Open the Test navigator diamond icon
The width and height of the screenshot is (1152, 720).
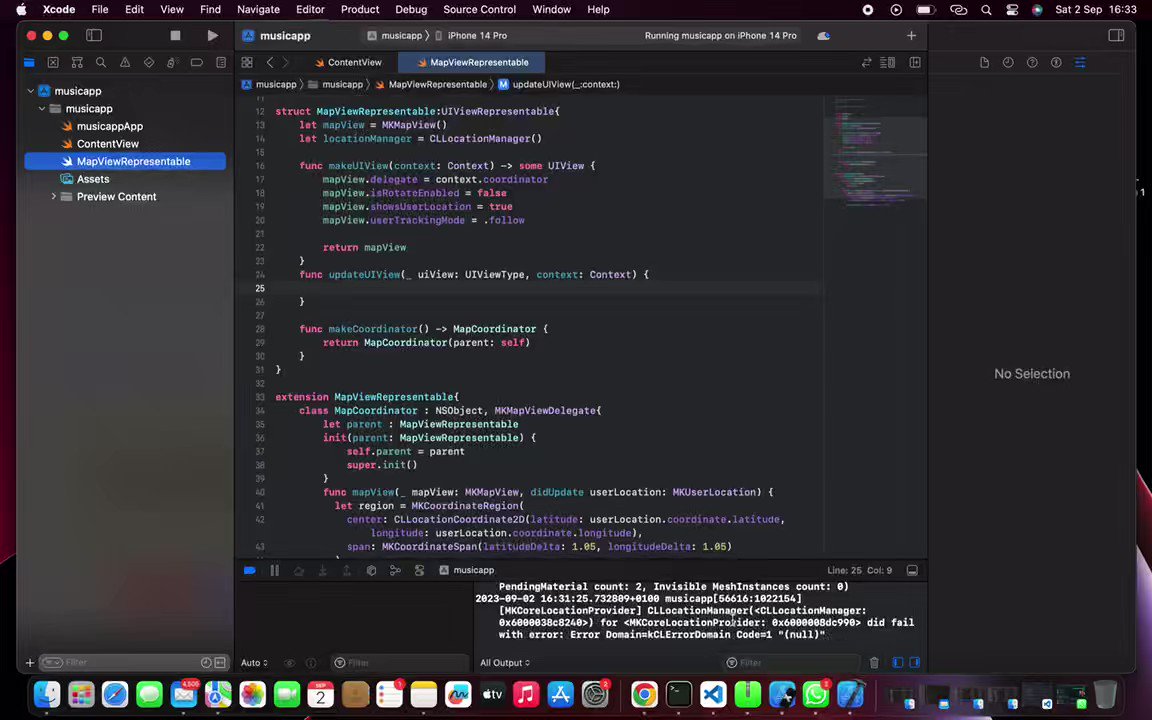[x=149, y=62]
